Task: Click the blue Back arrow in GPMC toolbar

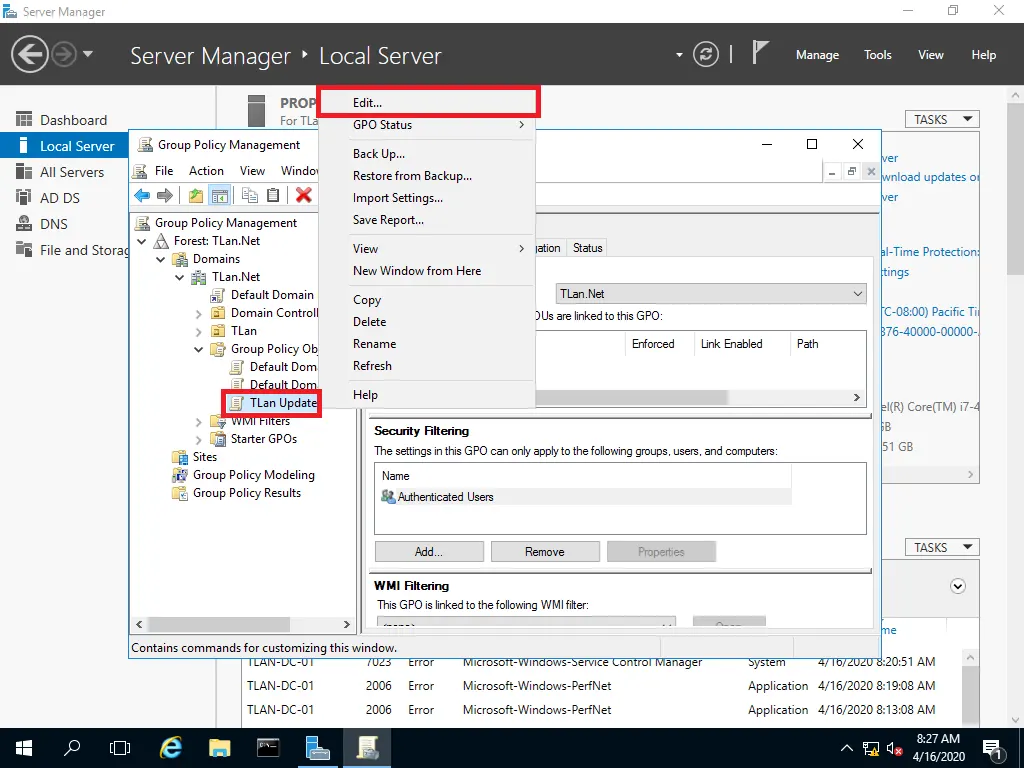Action: (142, 196)
